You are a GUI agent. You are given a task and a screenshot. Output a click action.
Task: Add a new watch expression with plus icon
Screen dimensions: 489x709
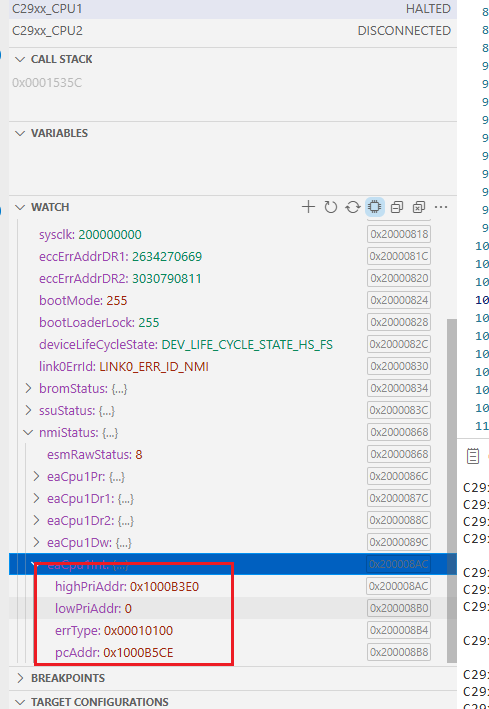308,207
